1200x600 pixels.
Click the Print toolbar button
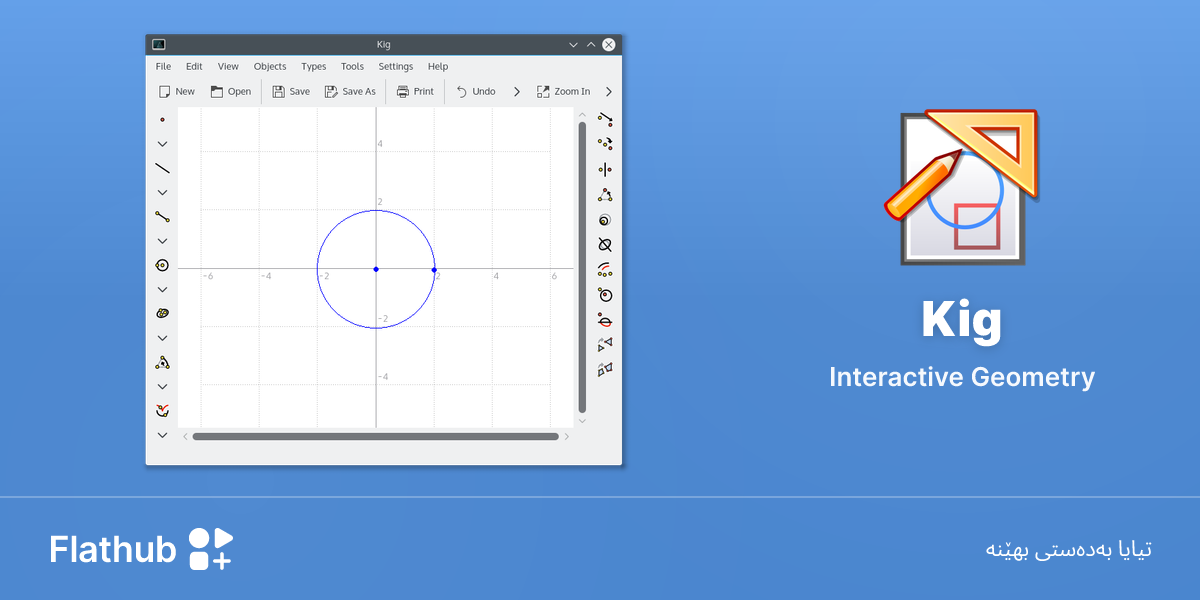click(x=415, y=91)
